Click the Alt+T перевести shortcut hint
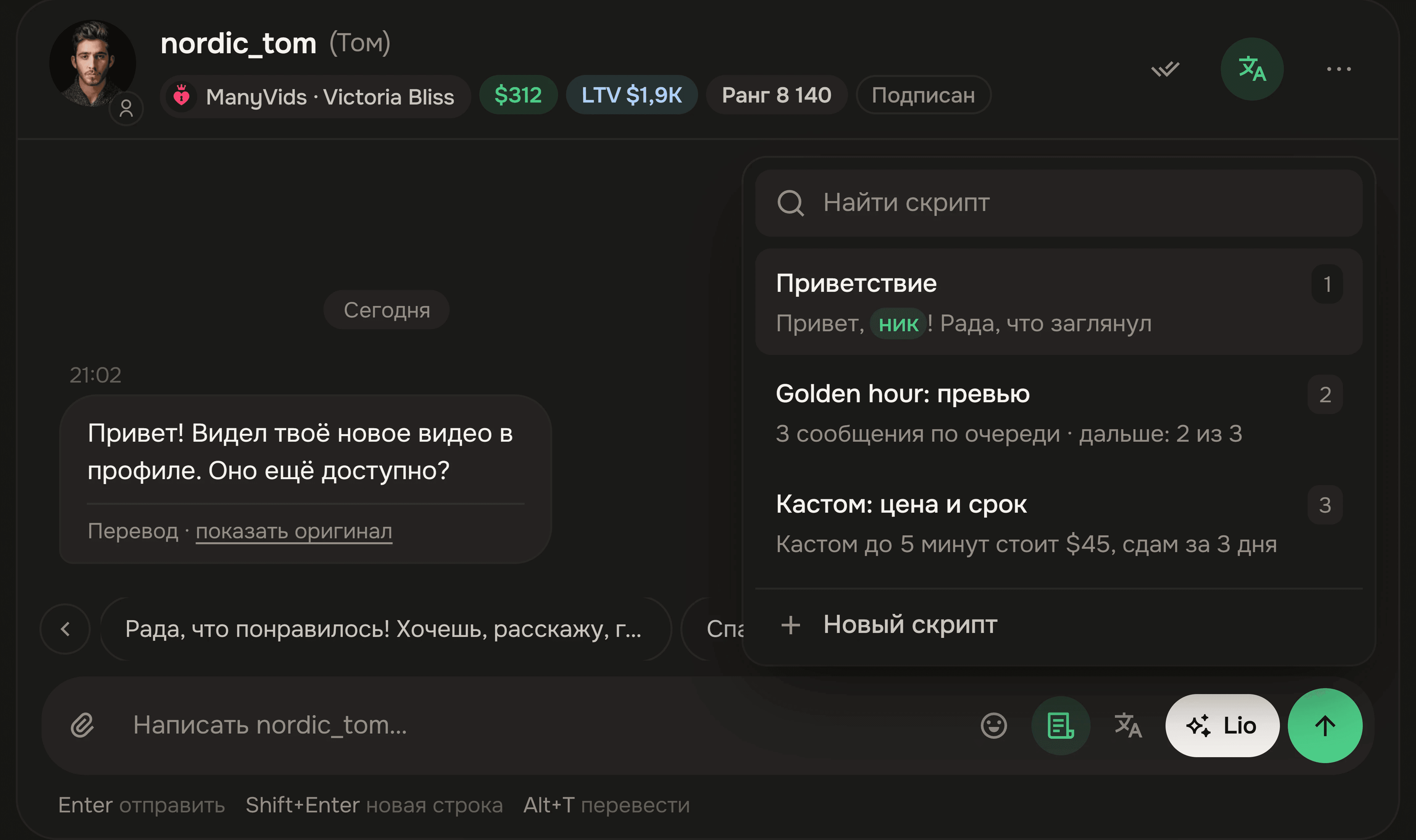Image resolution: width=1416 pixels, height=840 pixels. click(606, 805)
